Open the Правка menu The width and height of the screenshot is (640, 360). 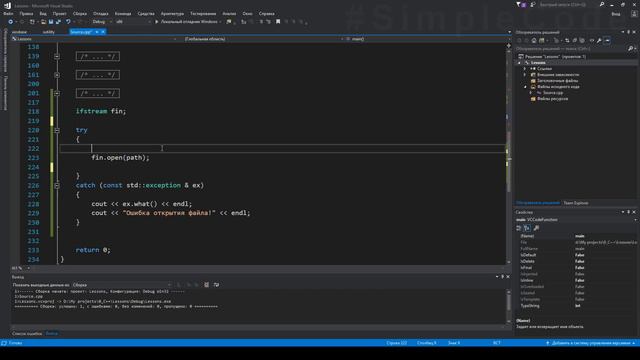26,13
